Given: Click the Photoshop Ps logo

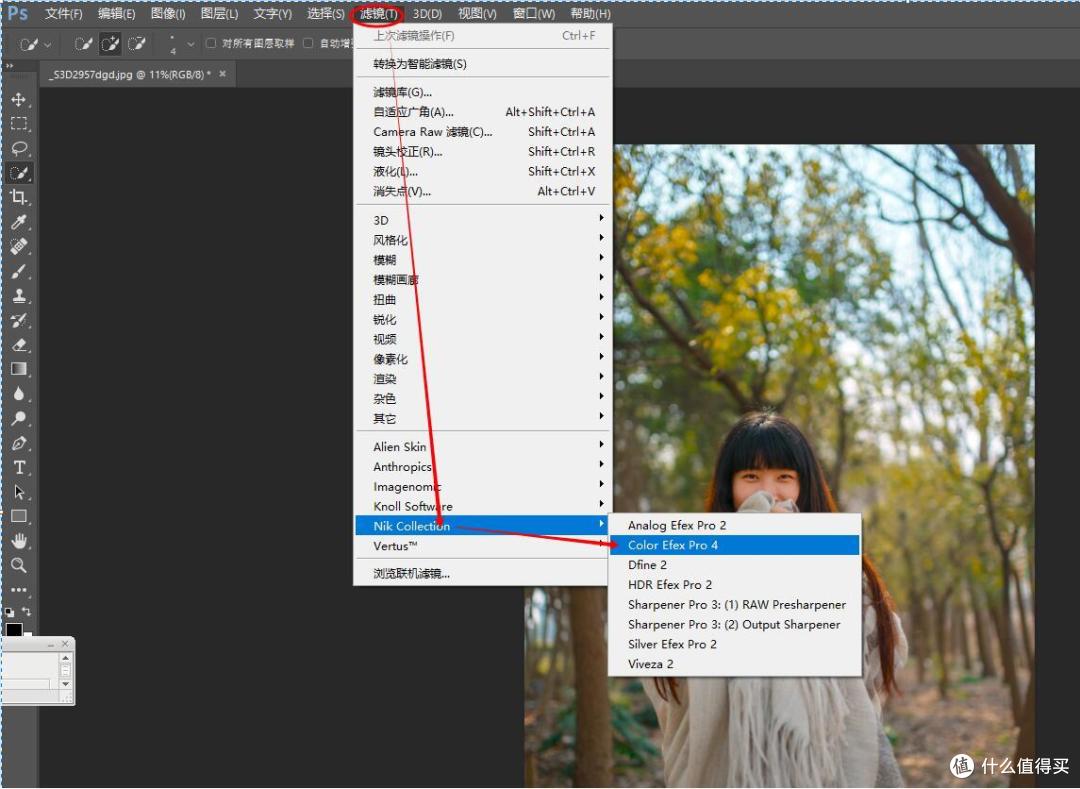Looking at the screenshot, I should click(x=18, y=12).
